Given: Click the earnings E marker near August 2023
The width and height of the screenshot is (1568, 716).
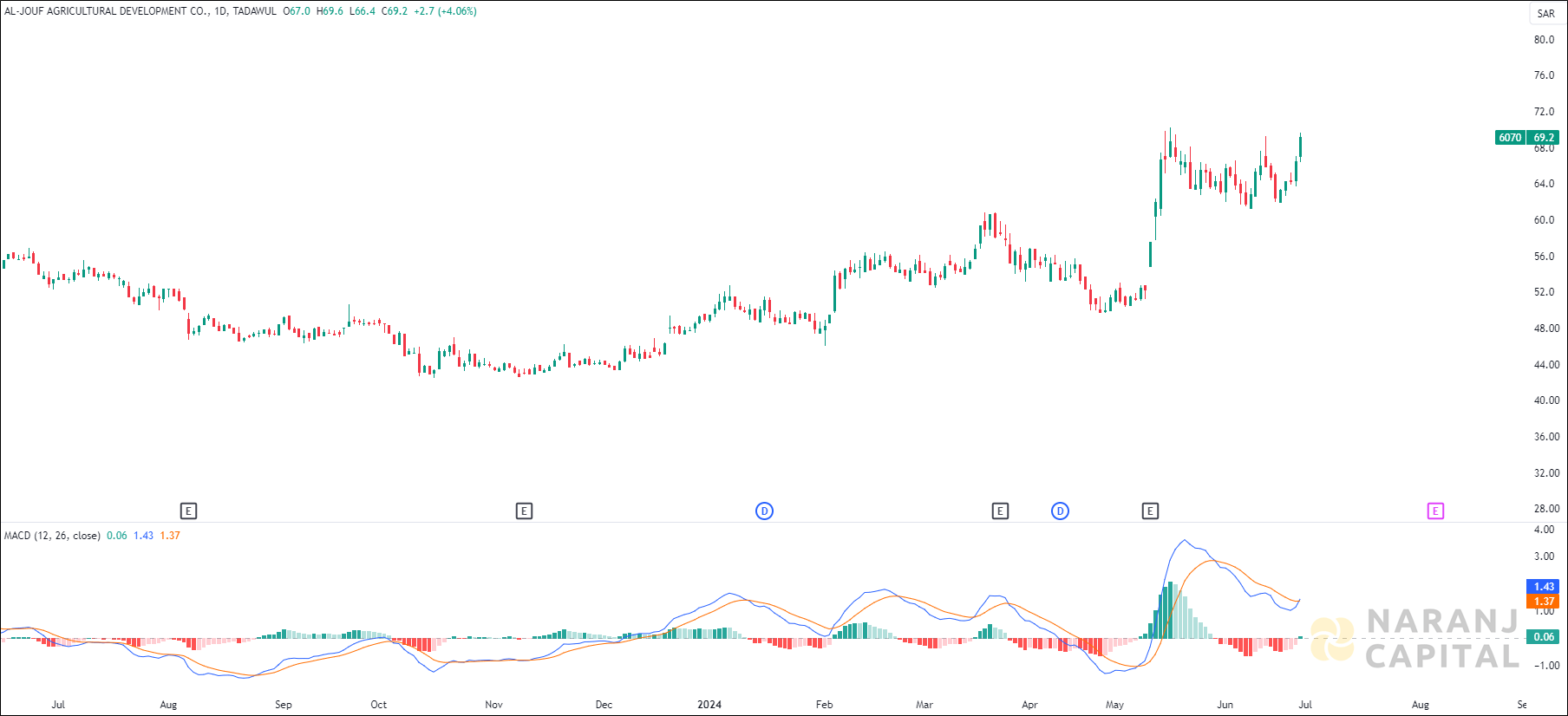Looking at the screenshot, I should pyautogui.click(x=188, y=511).
